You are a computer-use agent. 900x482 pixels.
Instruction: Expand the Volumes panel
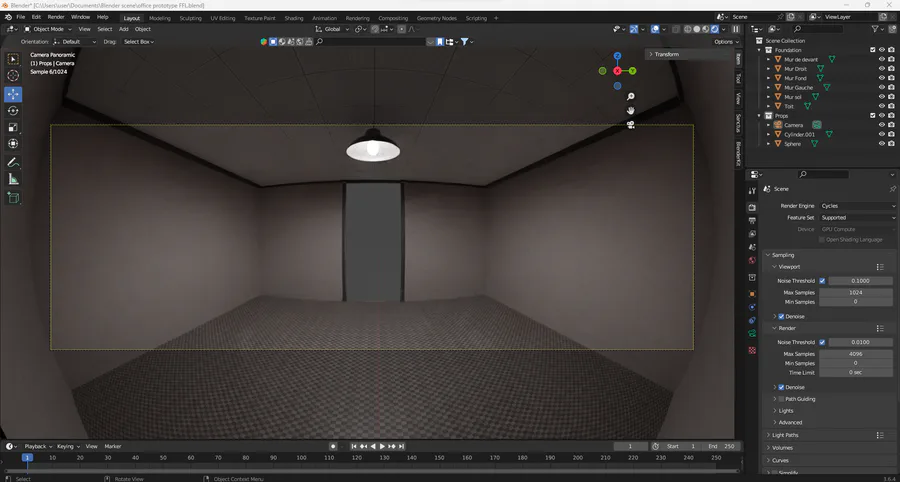[x=768, y=448]
